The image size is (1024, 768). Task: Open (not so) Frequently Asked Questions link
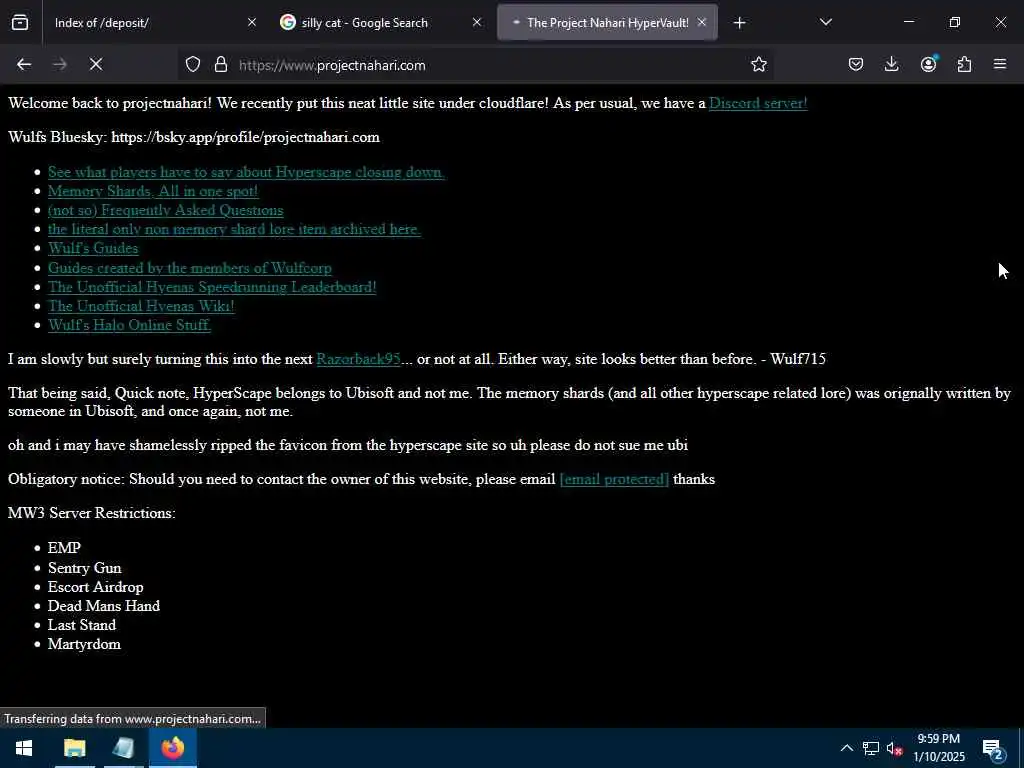point(165,210)
